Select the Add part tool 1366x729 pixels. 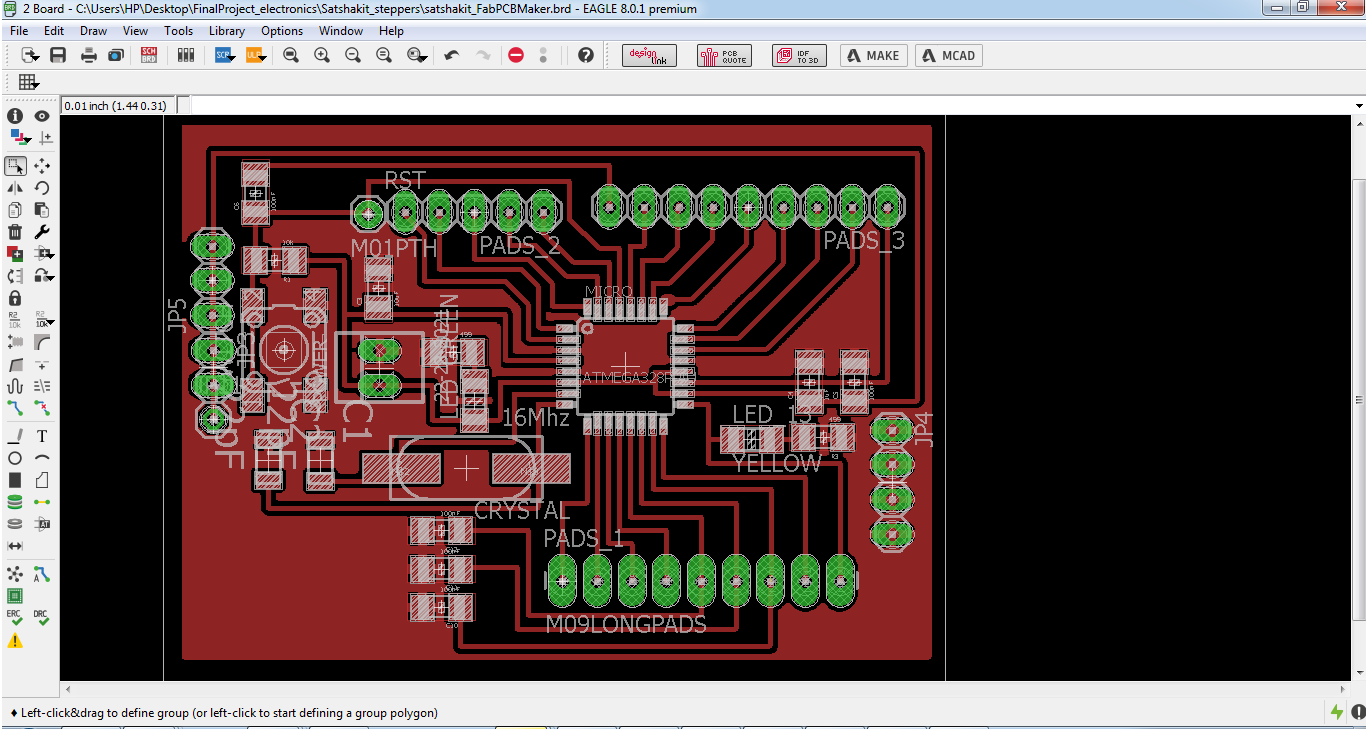tap(15, 254)
